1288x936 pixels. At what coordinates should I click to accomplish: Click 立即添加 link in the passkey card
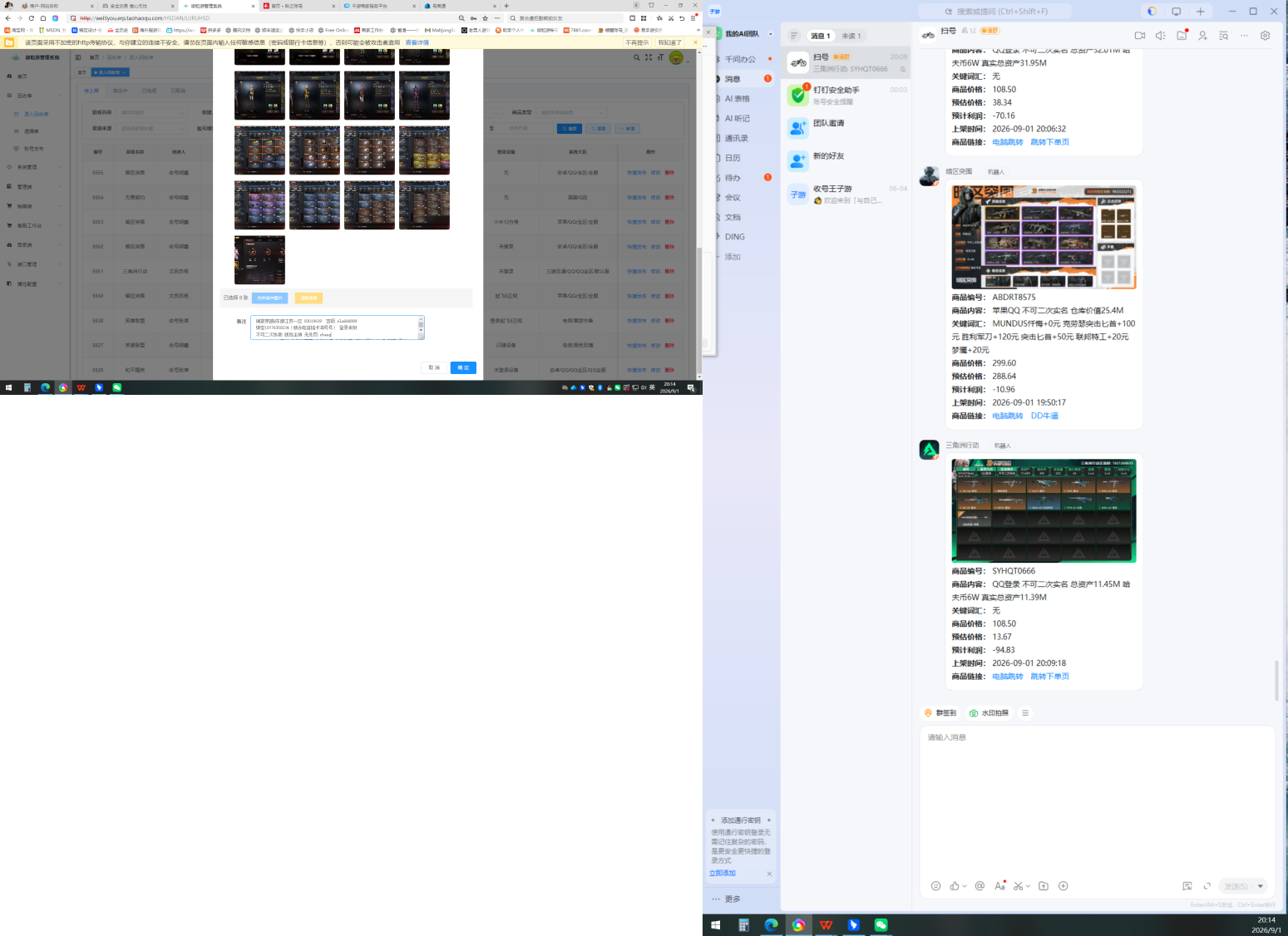click(723, 874)
